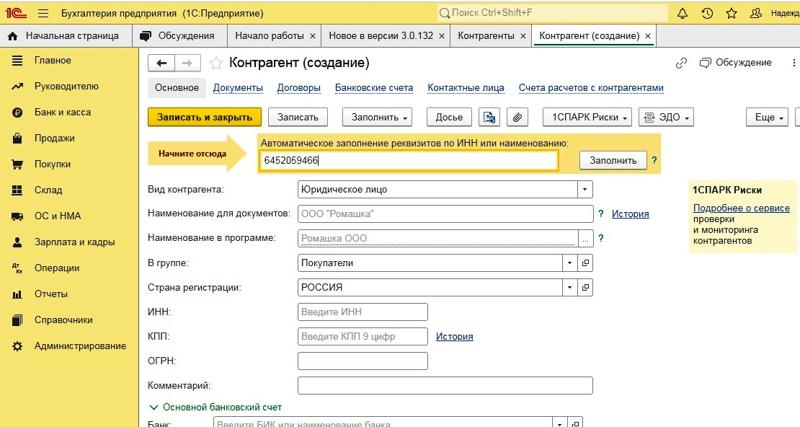Click the Записать и закрыть button
800x427 pixels.
click(x=205, y=117)
